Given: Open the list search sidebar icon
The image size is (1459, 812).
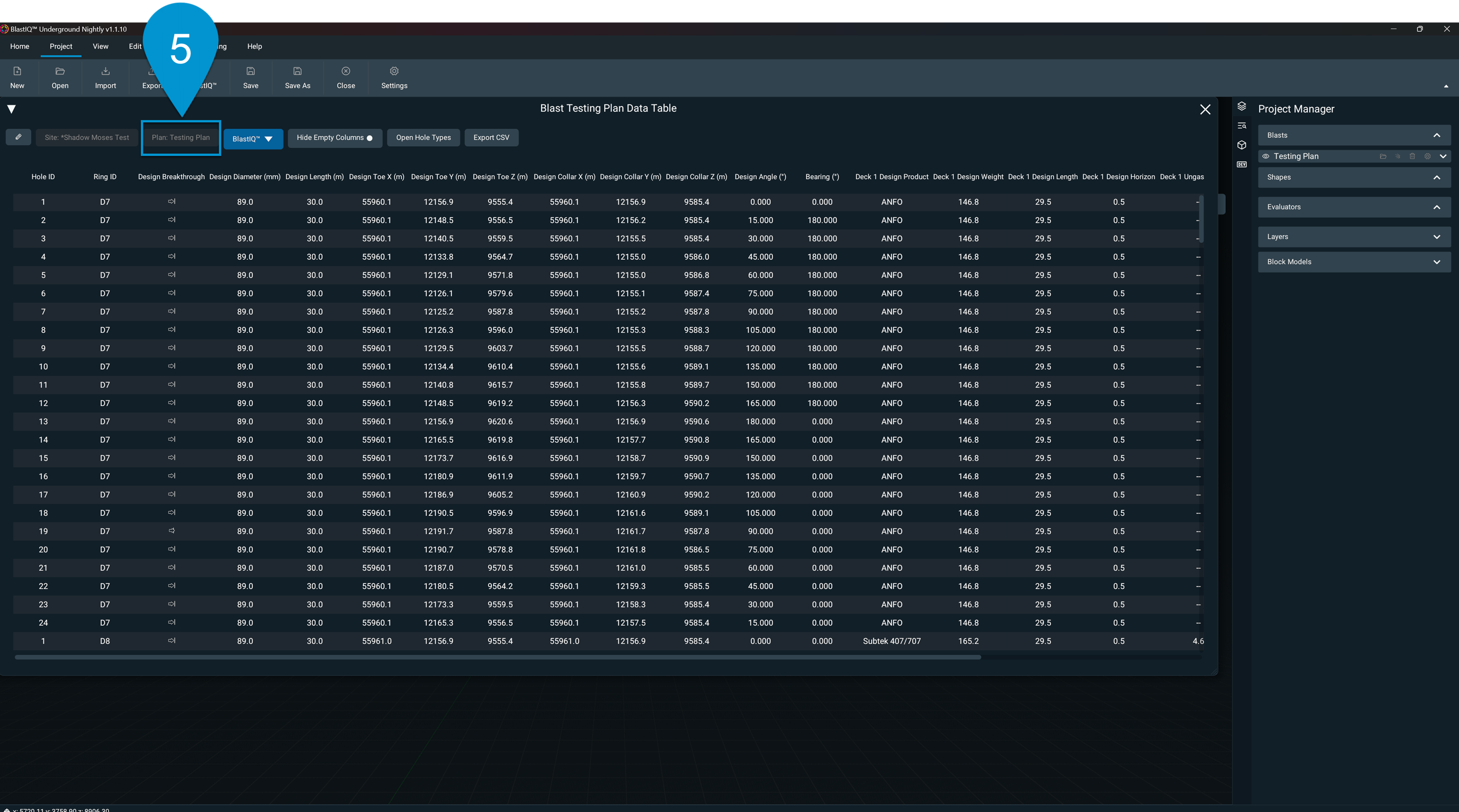Looking at the screenshot, I should point(1241,126).
